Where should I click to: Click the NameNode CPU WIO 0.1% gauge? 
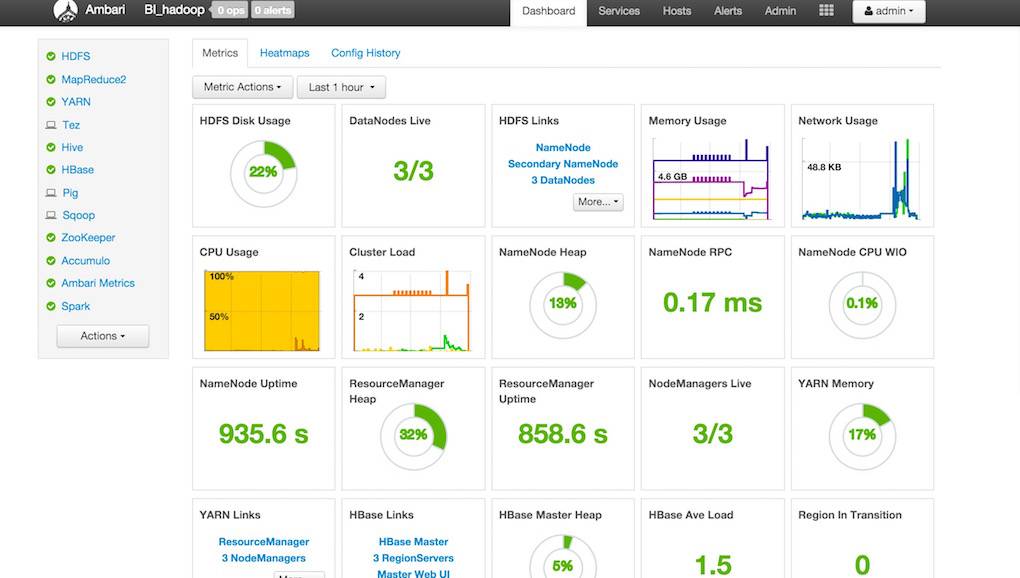click(x=862, y=305)
